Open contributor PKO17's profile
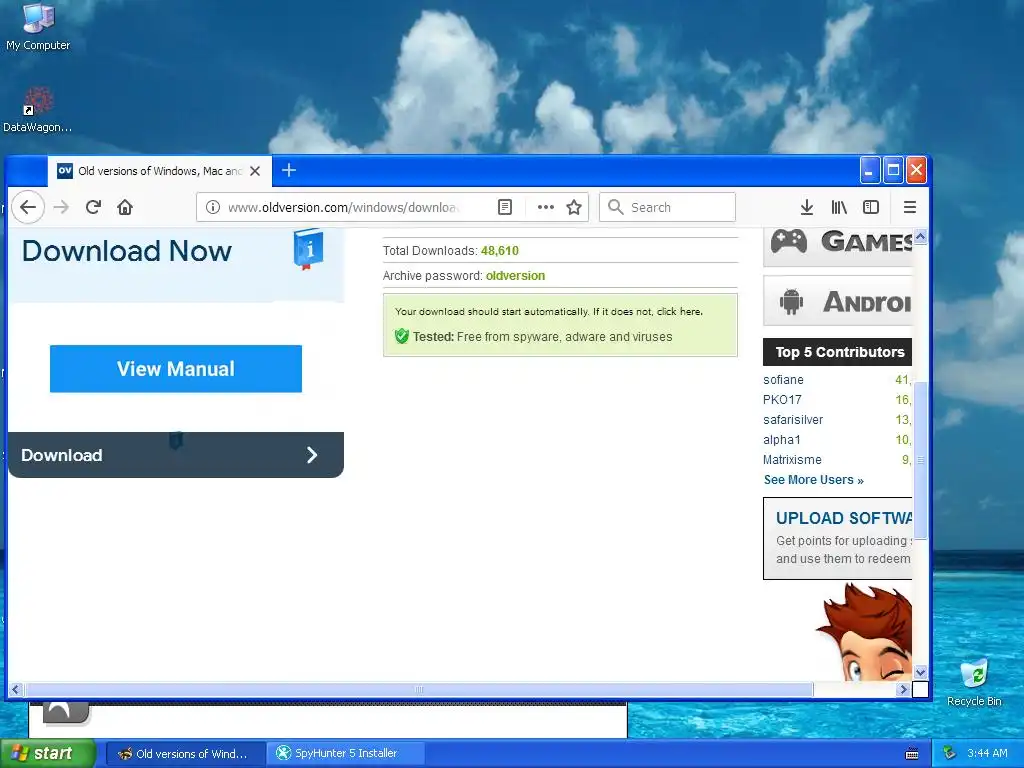Viewport: 1024px width, 768px height. tap(782, 400)
